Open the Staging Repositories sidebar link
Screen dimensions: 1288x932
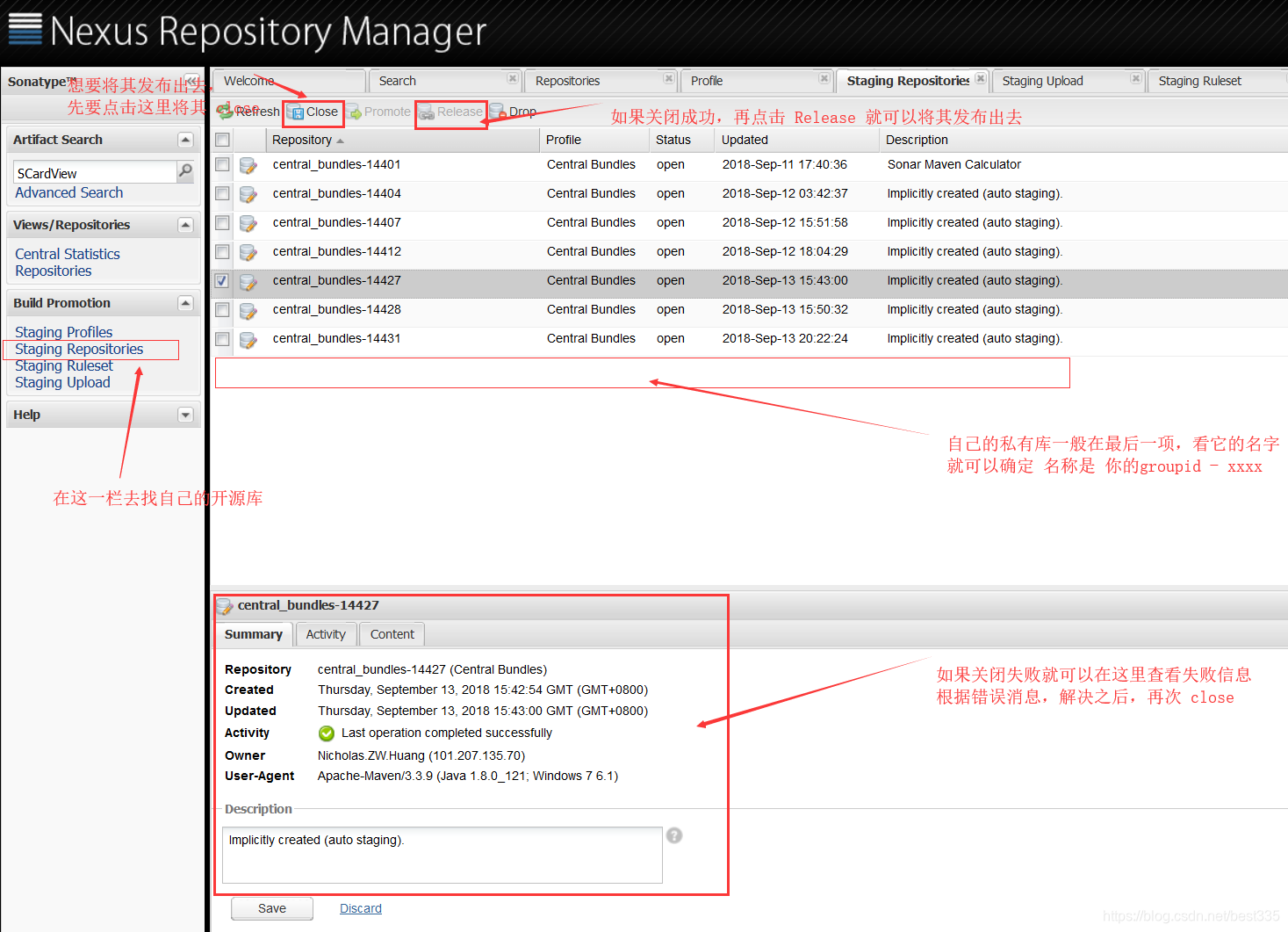[79, 349]
